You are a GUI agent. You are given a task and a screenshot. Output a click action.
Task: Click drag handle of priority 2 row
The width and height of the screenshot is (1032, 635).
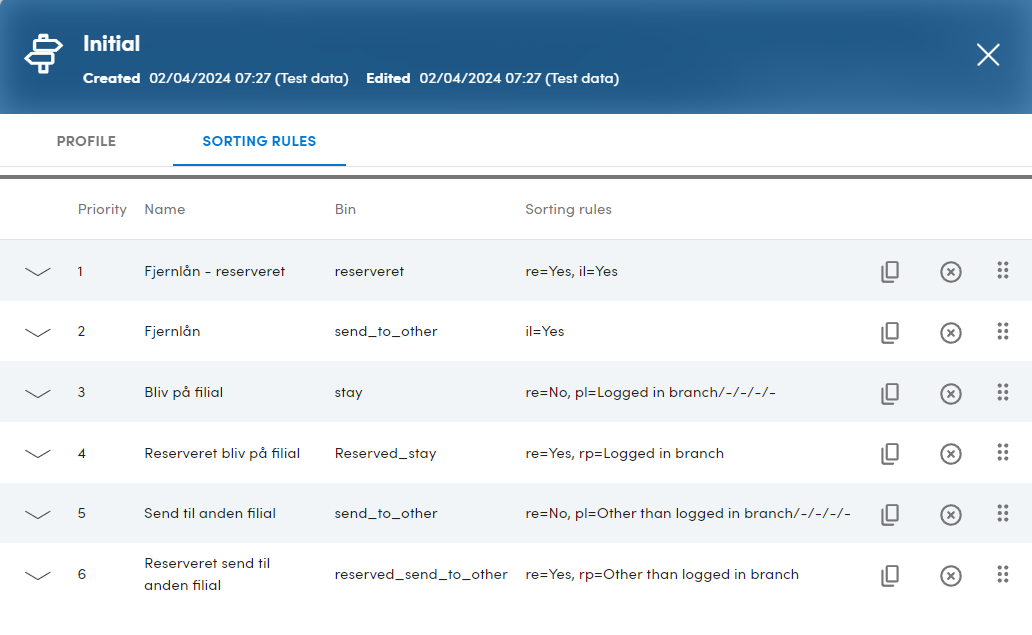(1002, 331)
